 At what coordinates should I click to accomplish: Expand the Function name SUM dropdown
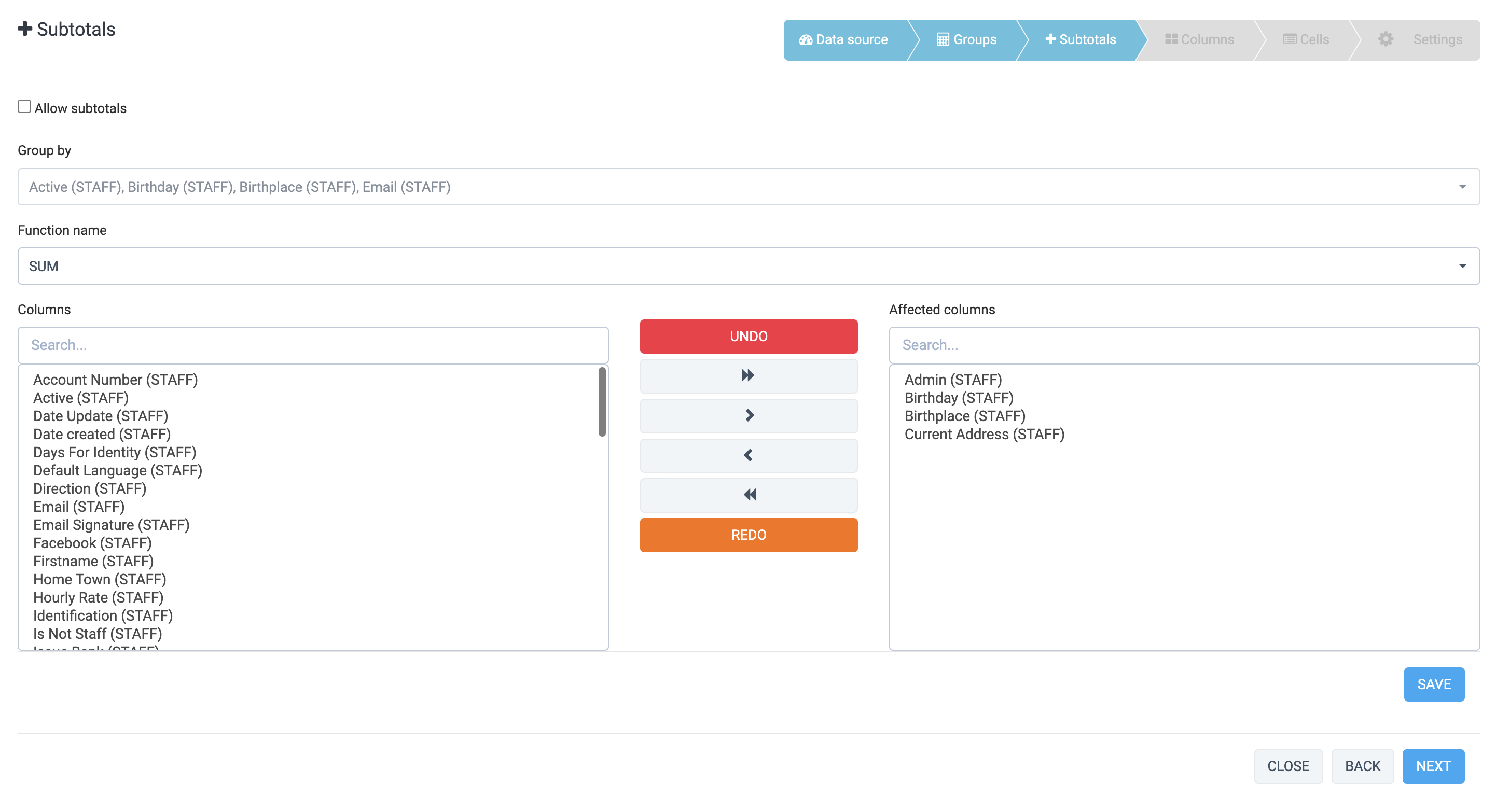click(x=748, y=267)
